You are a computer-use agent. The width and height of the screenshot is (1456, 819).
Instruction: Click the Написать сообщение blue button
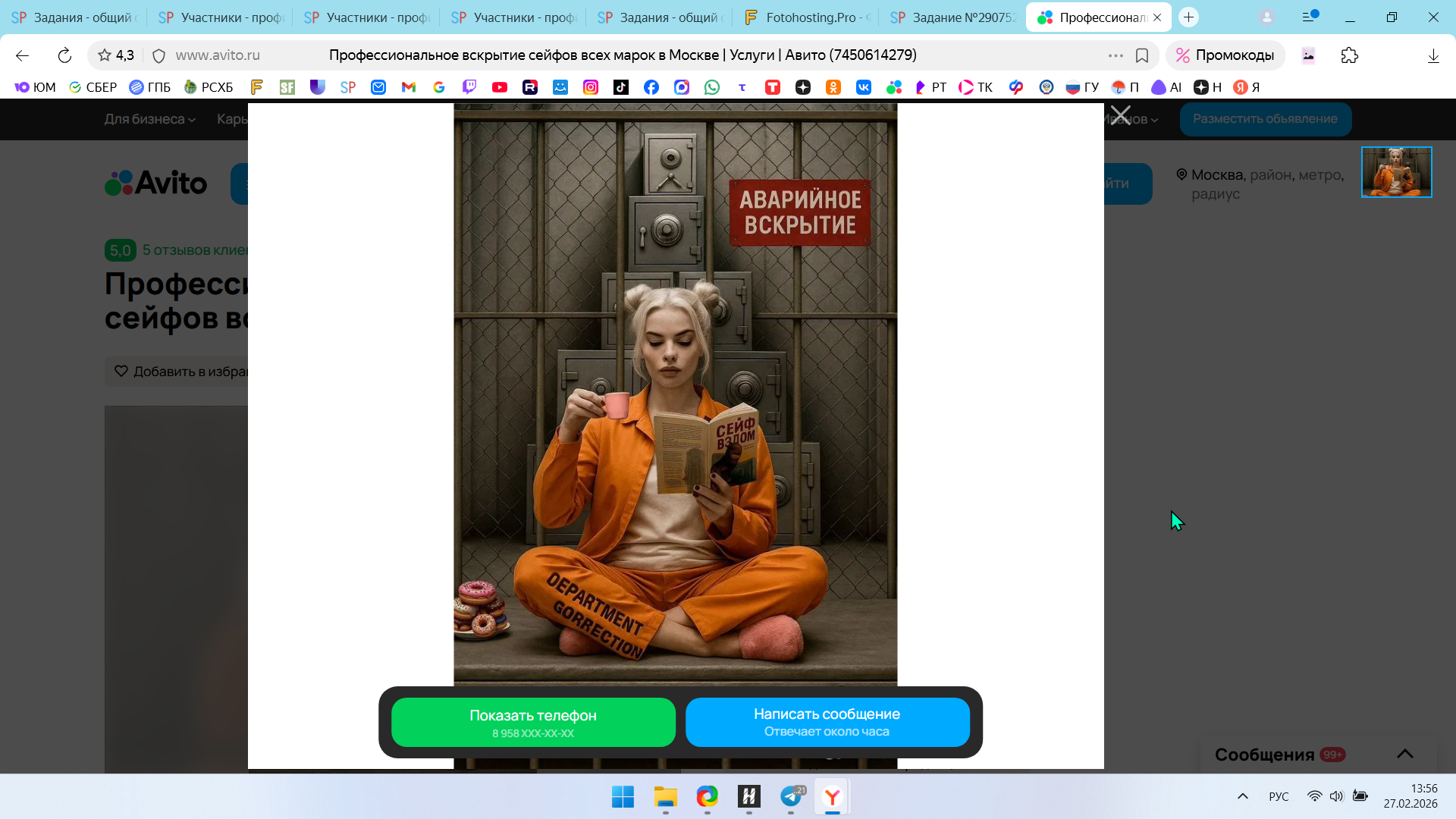click(x=827, y=722)
